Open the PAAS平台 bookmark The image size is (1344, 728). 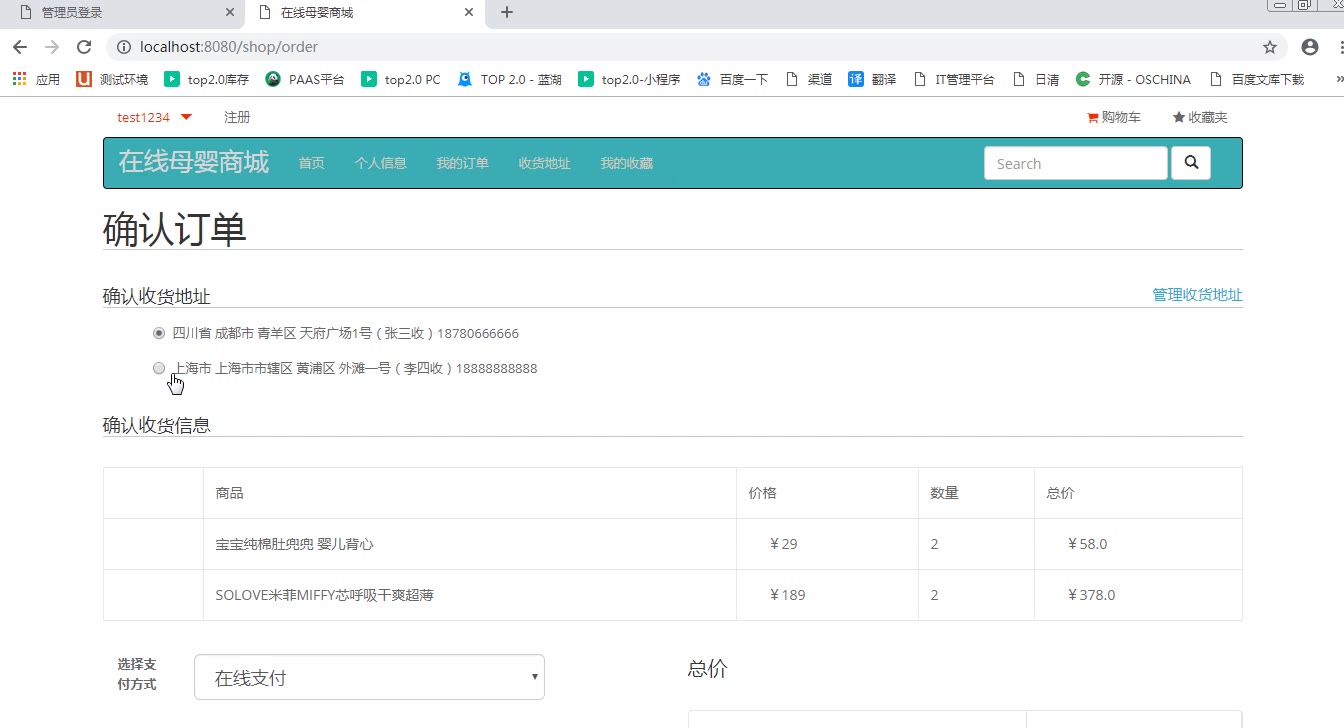(305, 79)
